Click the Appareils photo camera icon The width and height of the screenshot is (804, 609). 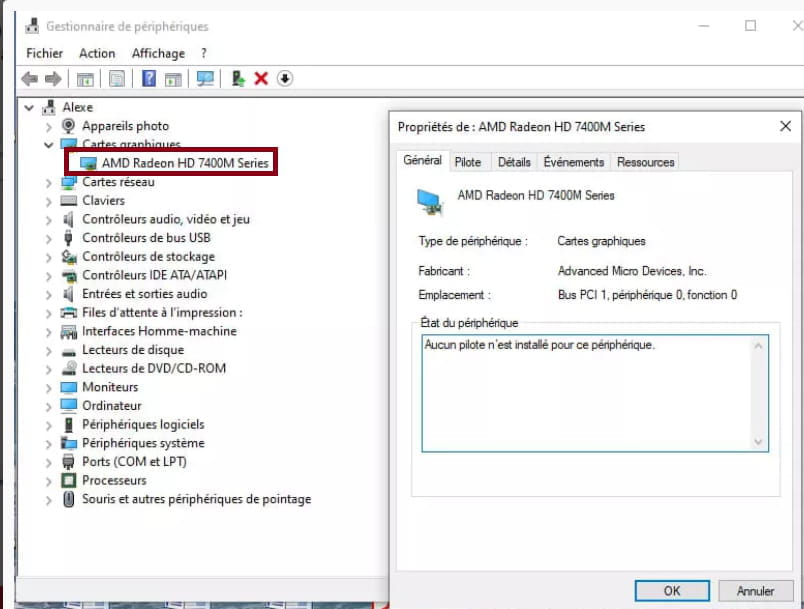pyautogui.click(x=68, y=126)
